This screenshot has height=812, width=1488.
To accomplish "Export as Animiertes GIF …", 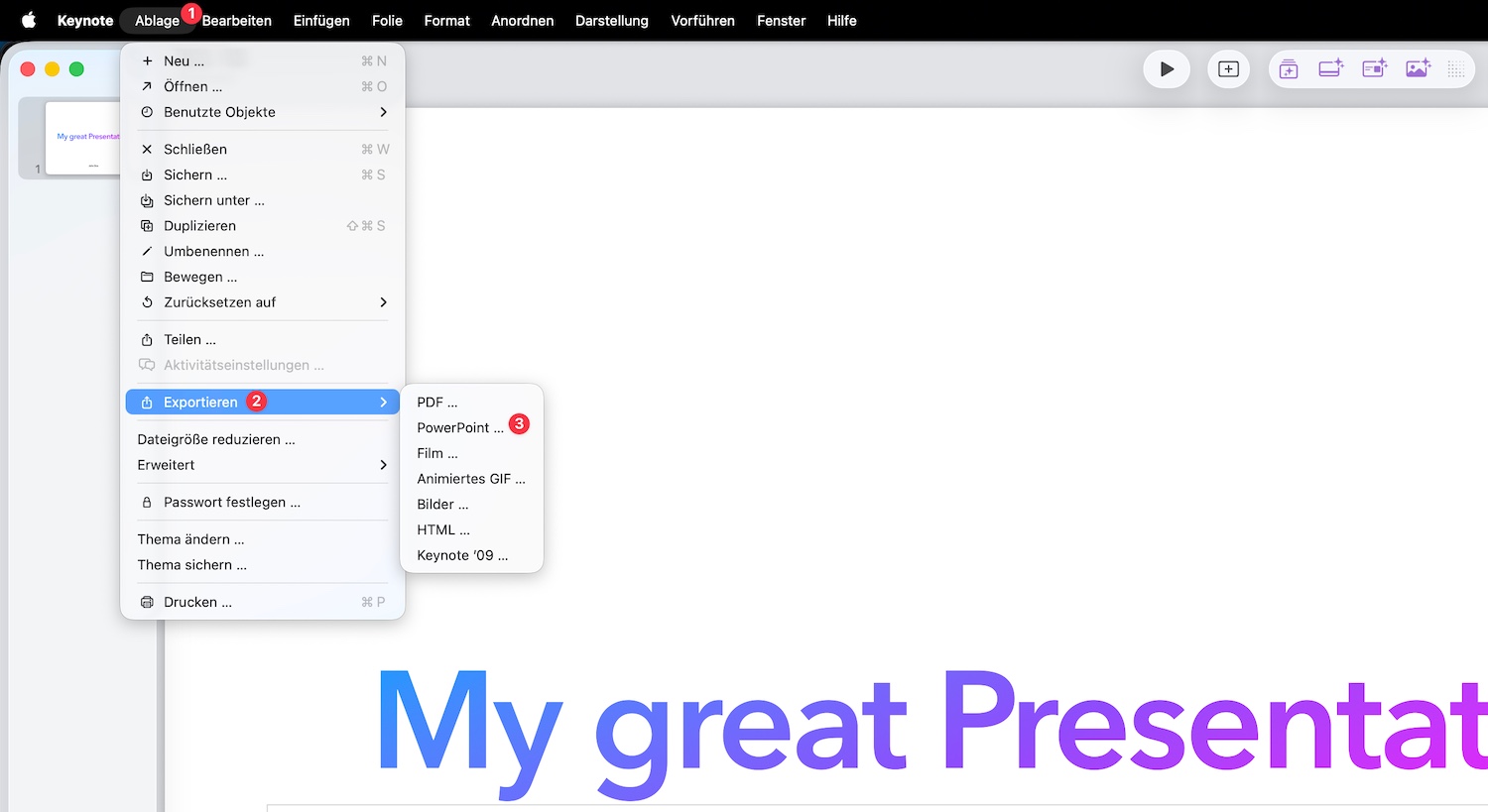I will coord(471,479).
